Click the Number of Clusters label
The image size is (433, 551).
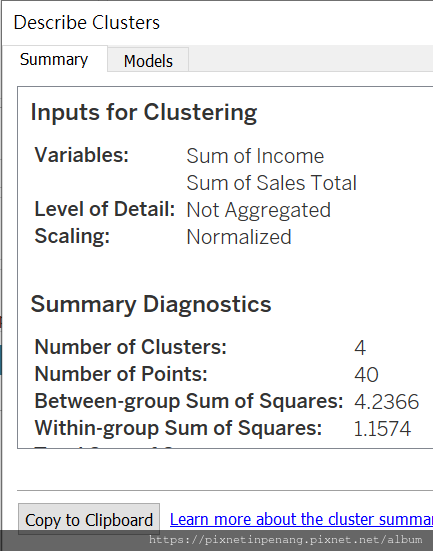pos(130,347)
